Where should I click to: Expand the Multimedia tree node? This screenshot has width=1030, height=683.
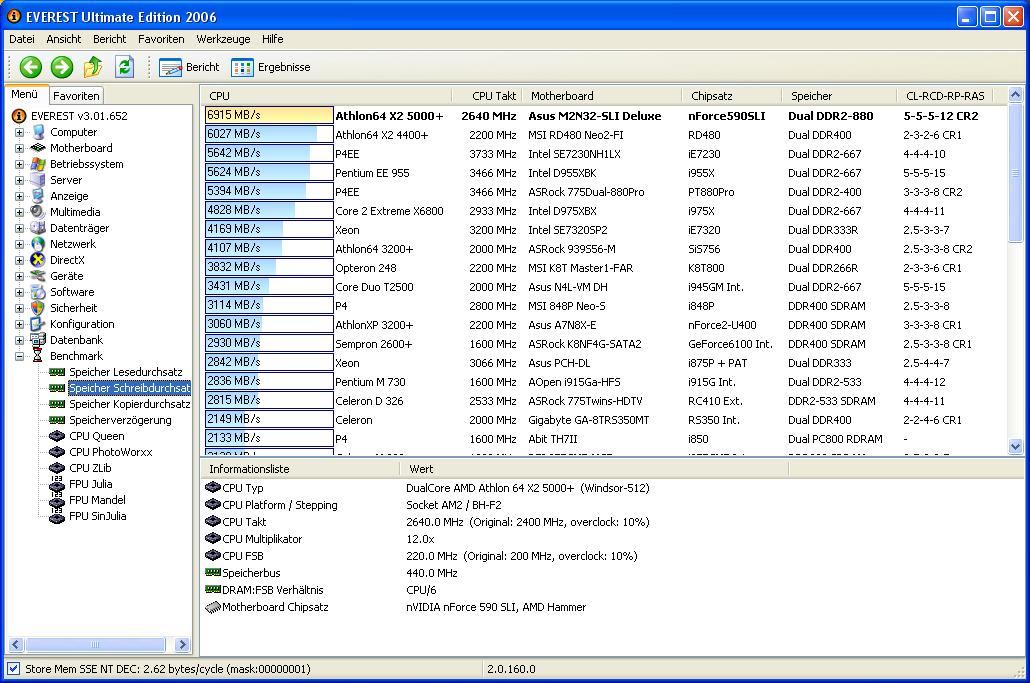click(x=19, y=212)
